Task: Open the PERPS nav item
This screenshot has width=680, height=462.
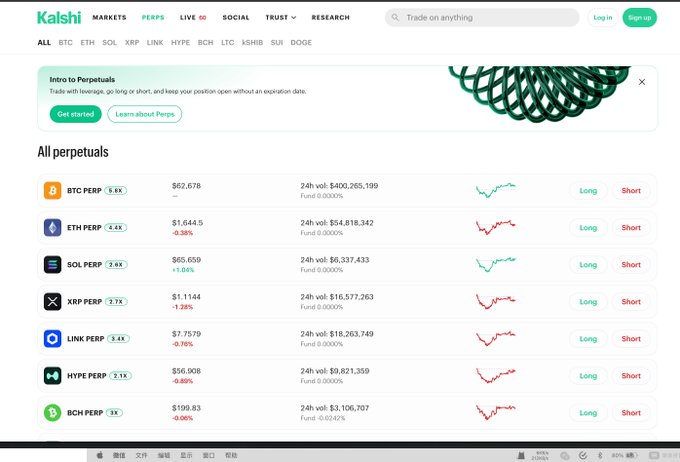Action: 153,17
